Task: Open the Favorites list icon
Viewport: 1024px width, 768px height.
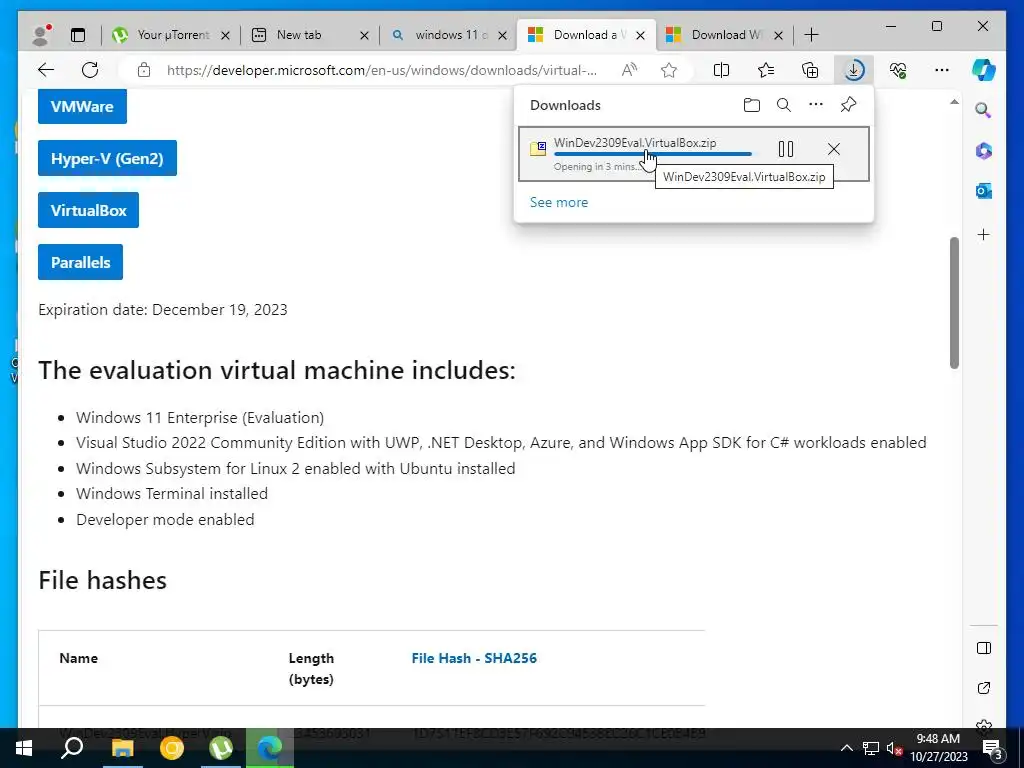Action: (765, 70)
